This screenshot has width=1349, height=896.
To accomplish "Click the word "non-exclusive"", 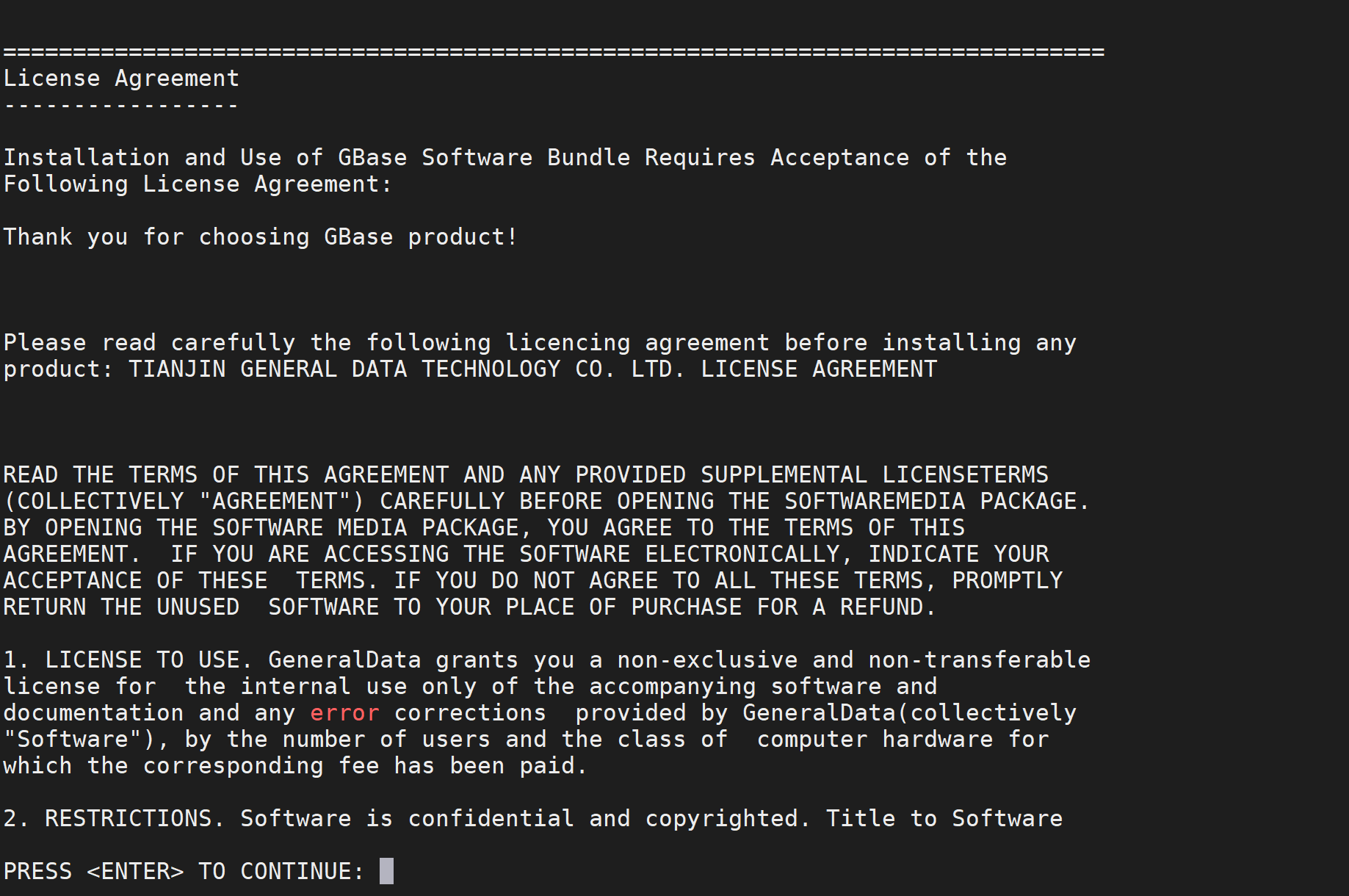I will coord(707,660).
